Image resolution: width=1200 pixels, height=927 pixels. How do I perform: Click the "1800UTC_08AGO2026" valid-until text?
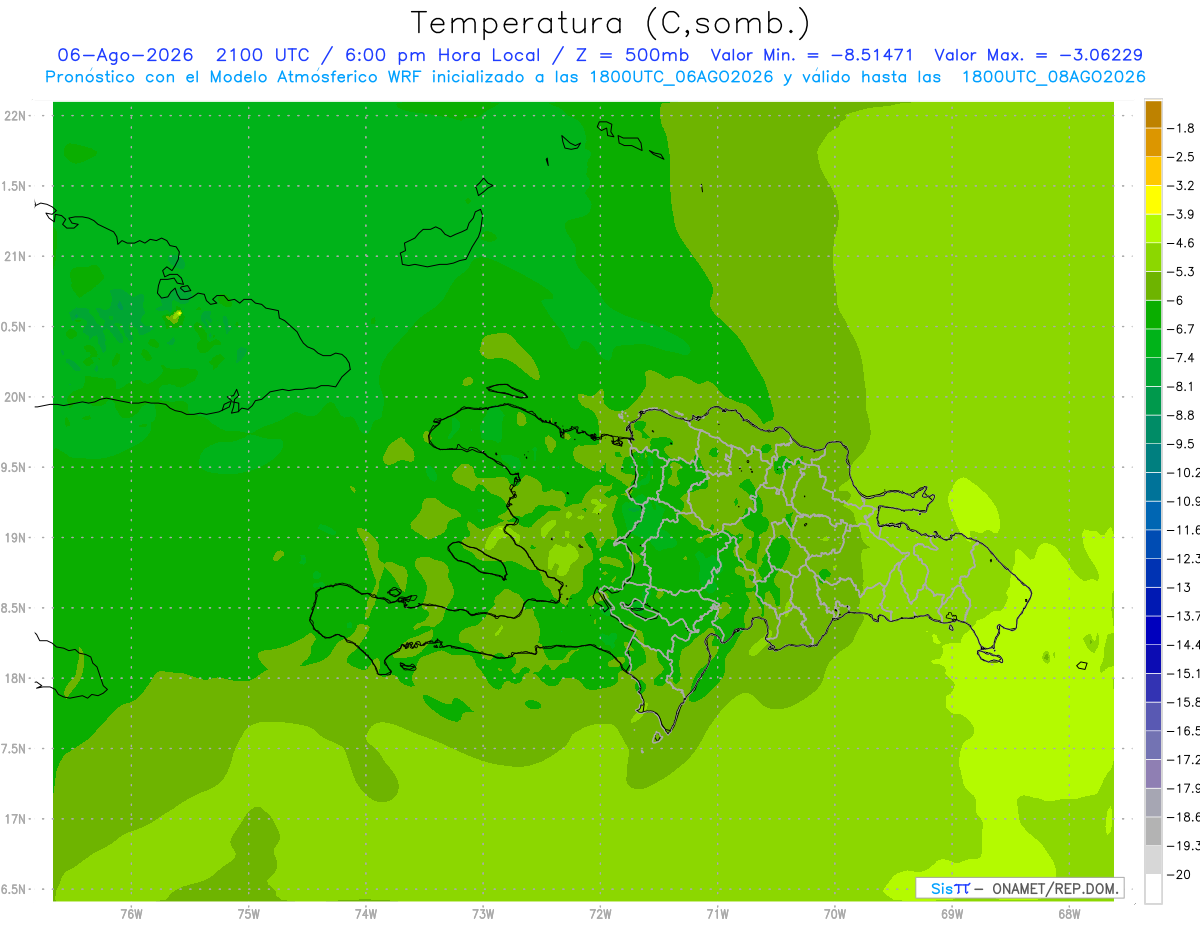pos(1053,77)
